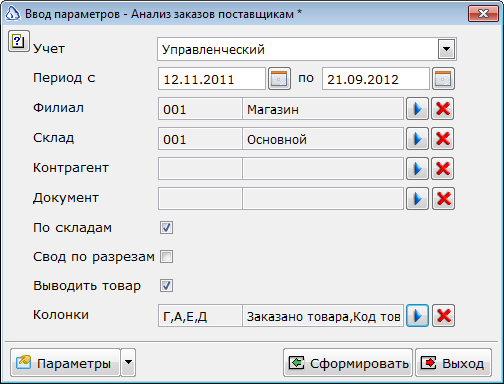Click the application icon in title bar
The height and width of the screenshot is (384, 504).
(x=13, y=13)
